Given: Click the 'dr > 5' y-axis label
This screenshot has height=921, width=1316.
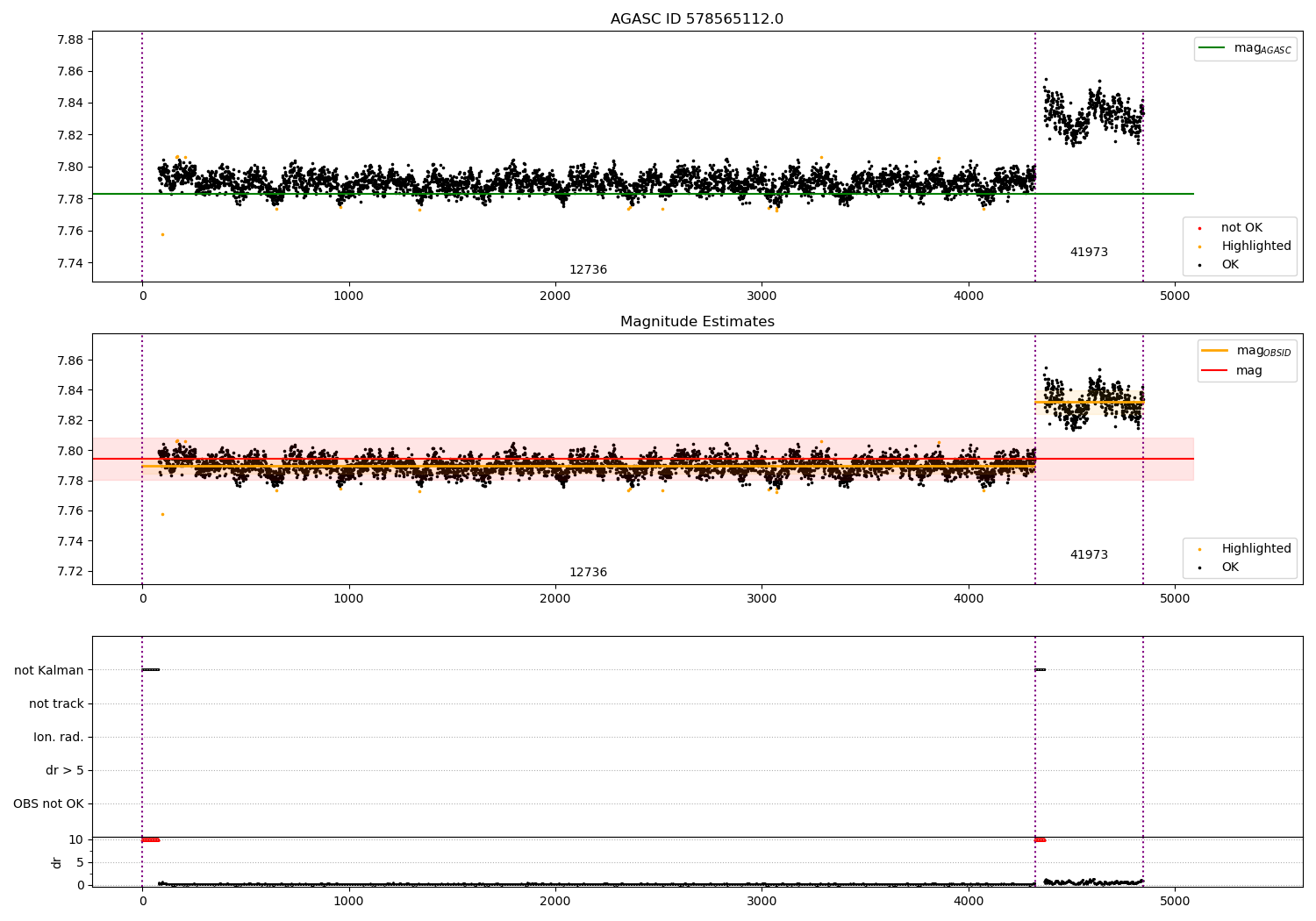Looking at the screenshot, I should [x=65, y=770].
